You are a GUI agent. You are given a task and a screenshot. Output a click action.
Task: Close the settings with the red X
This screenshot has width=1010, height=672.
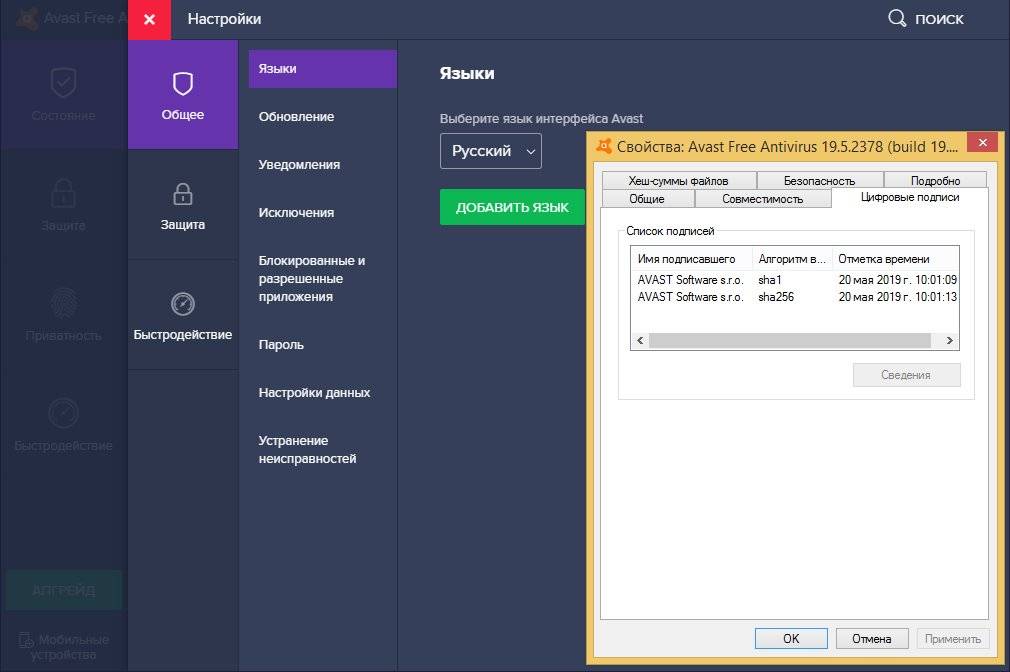point(149,19)
